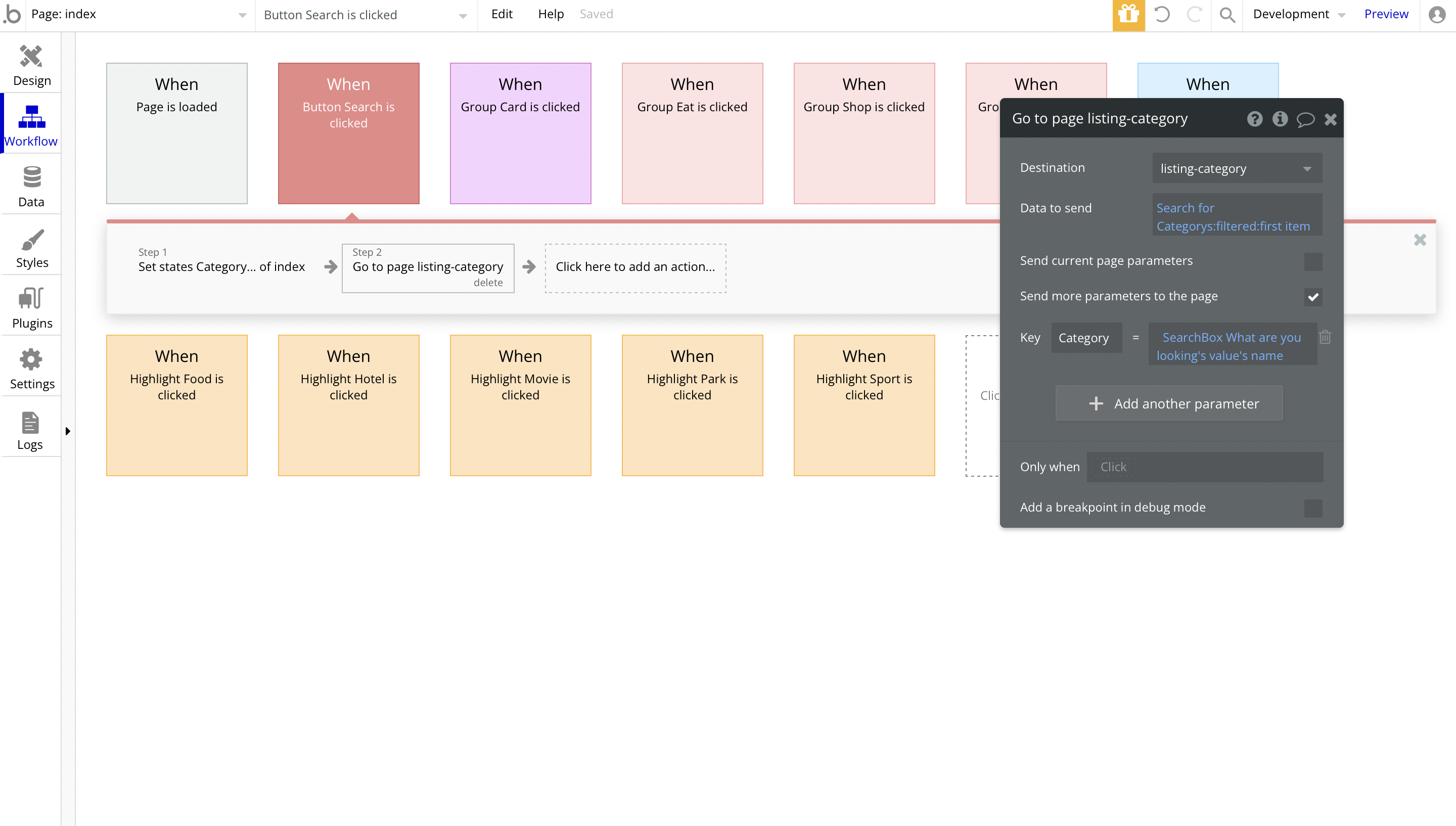The image size is (1456, 826).
Task: Open the search magnifier tool
Action: click(1227, 15)
